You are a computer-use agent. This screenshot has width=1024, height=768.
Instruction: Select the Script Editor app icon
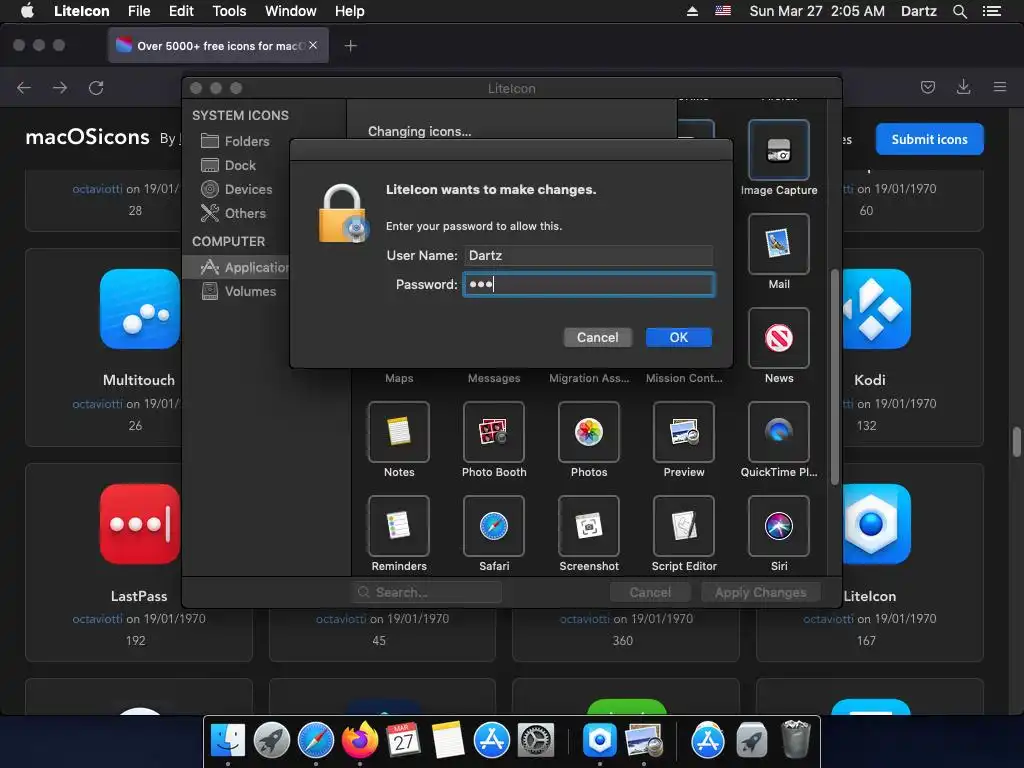click(684, 526)
